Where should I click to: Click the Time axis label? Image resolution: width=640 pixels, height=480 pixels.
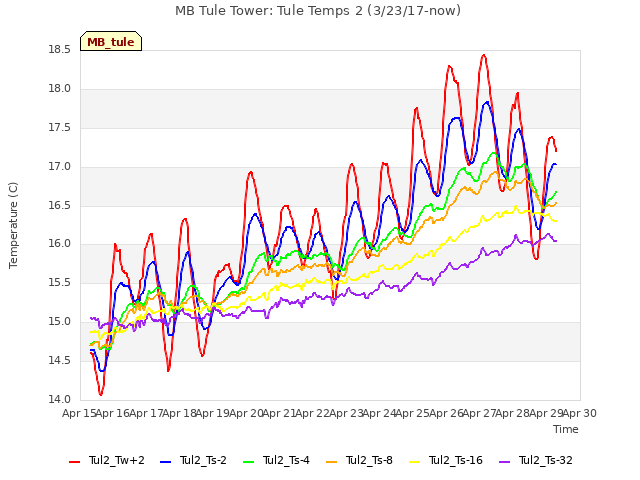click(x=566, y=429)
